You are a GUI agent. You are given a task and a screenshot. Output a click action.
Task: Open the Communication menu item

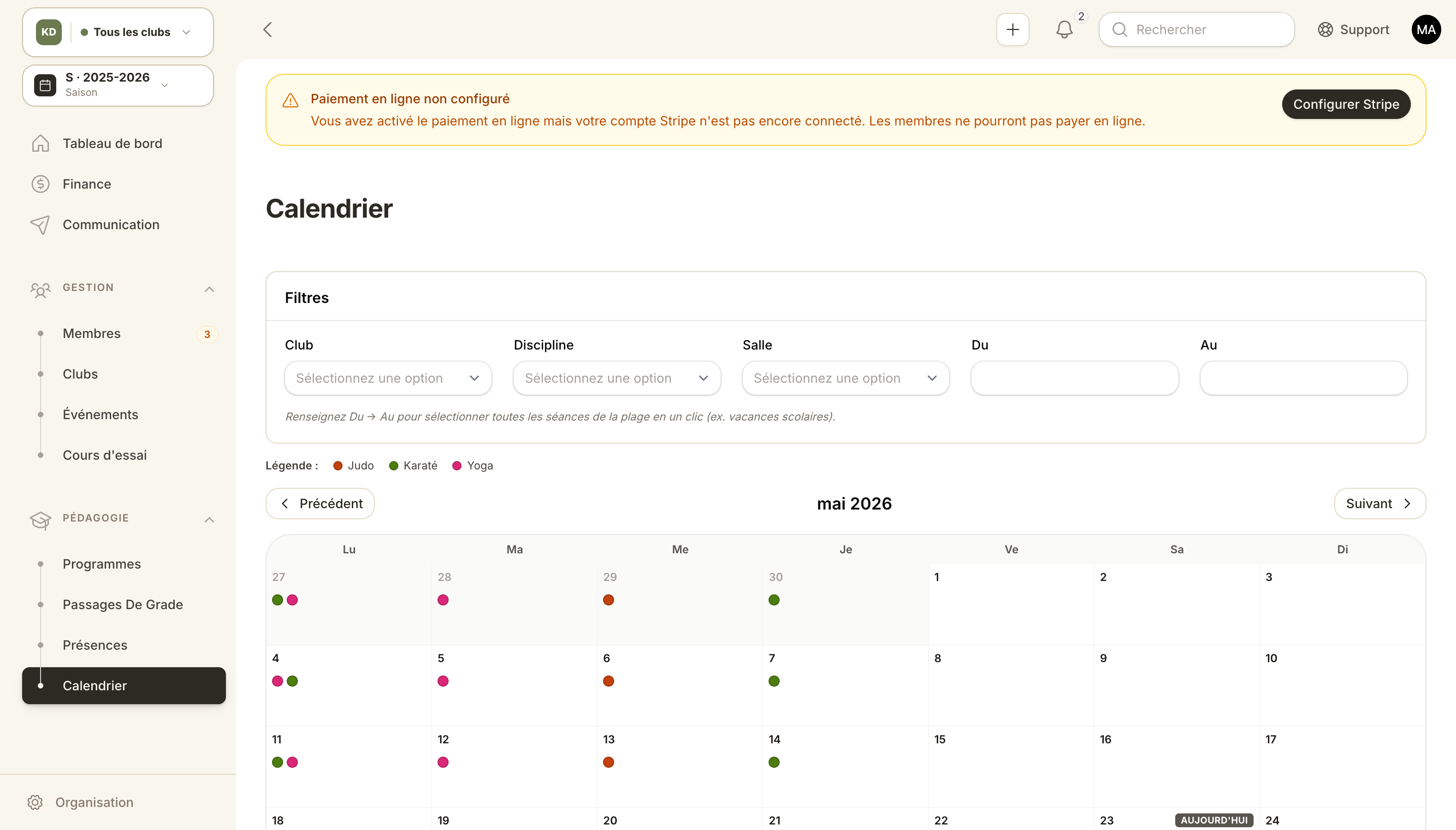[x=124, y=225]
